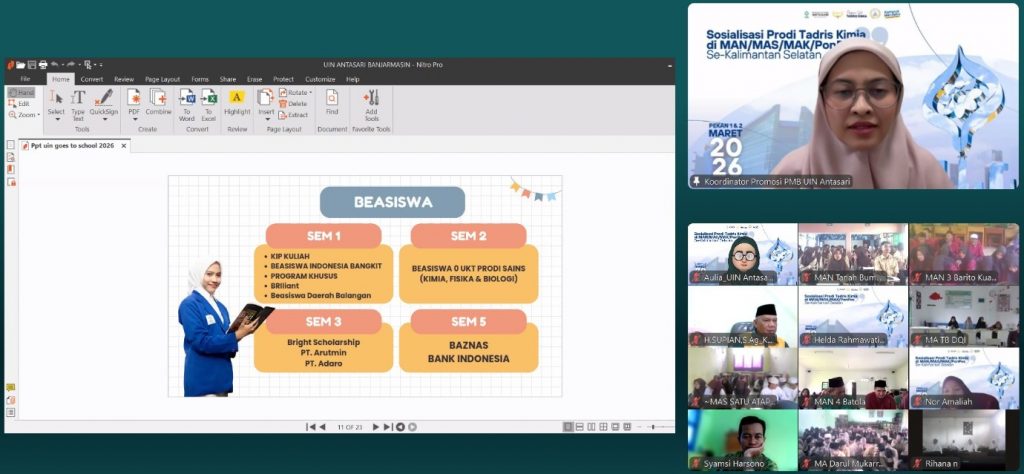Choose the Select tool icon
Viewport: 1024px width, 474px height.
click(56, 97)
